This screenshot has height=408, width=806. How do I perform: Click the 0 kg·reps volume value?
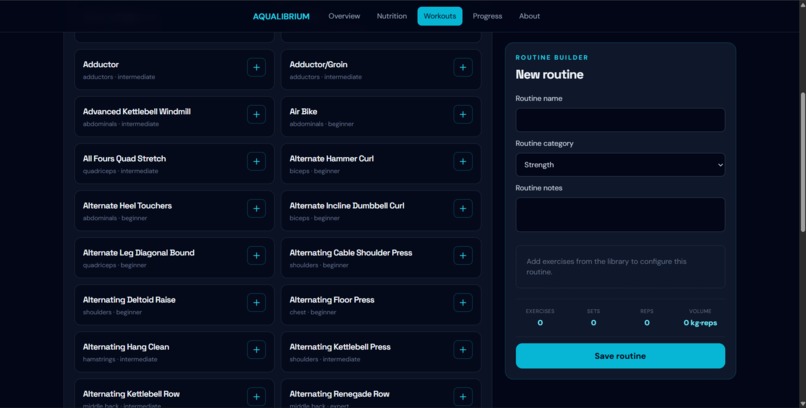(700, 323)
